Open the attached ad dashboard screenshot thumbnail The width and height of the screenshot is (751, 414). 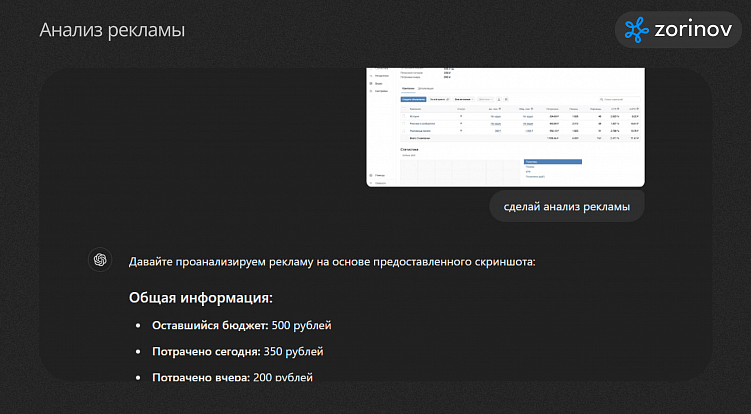click(x=505, y=127)
